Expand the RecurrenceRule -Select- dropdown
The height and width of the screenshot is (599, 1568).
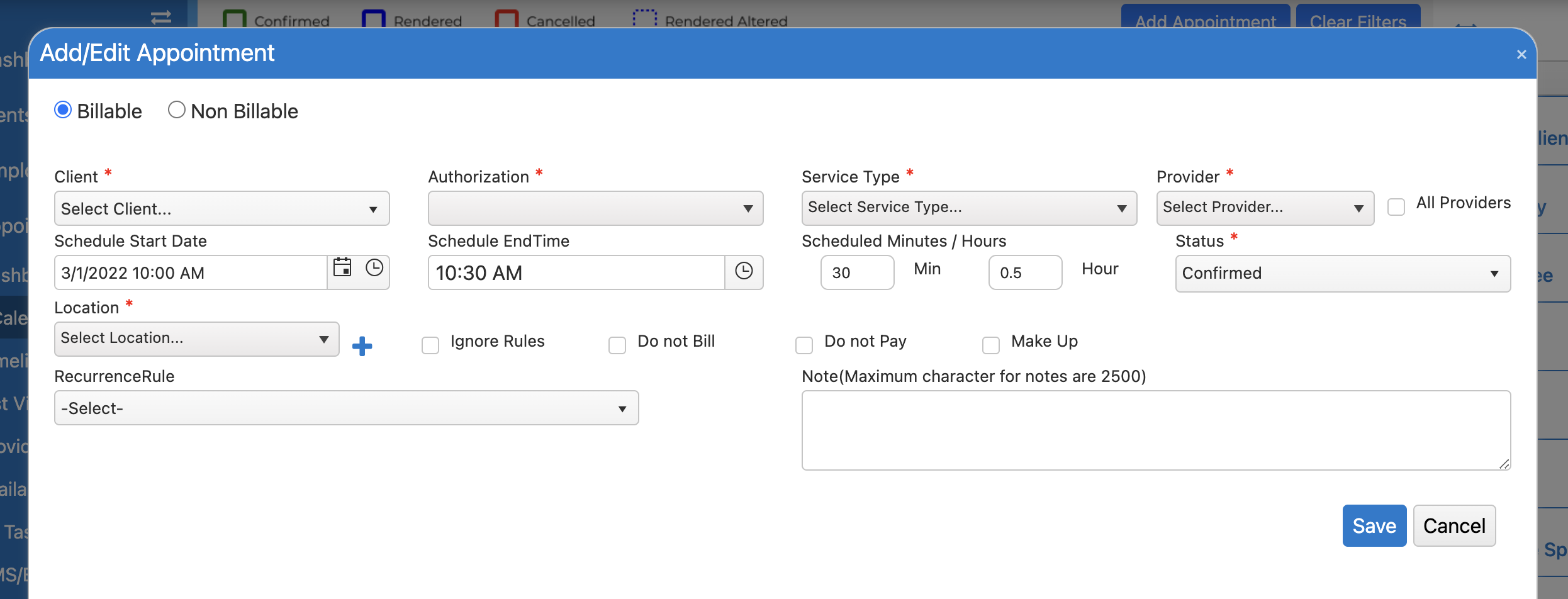click(347, 408)
